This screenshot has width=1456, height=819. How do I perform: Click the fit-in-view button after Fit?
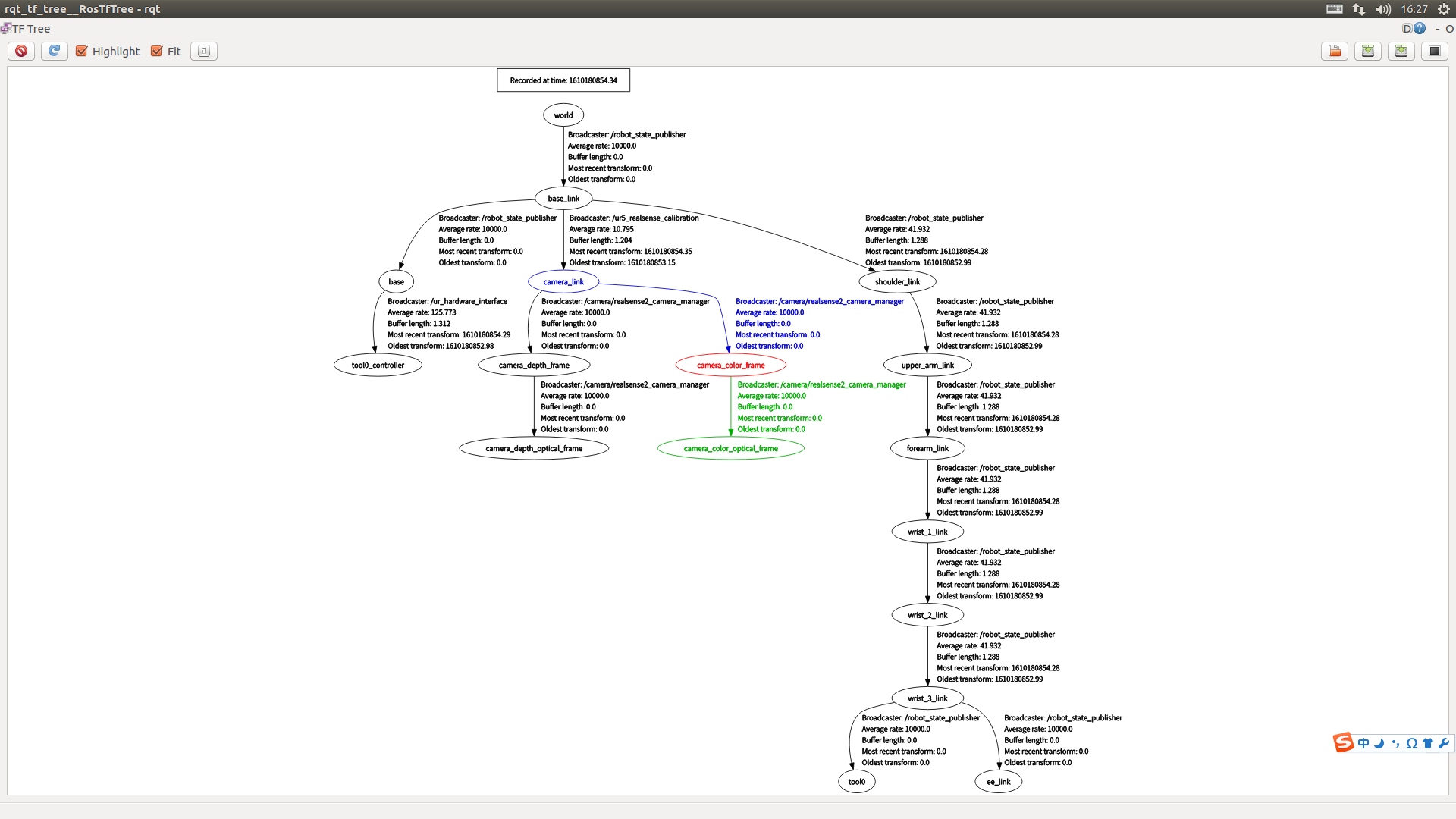(x=203, y=51)
